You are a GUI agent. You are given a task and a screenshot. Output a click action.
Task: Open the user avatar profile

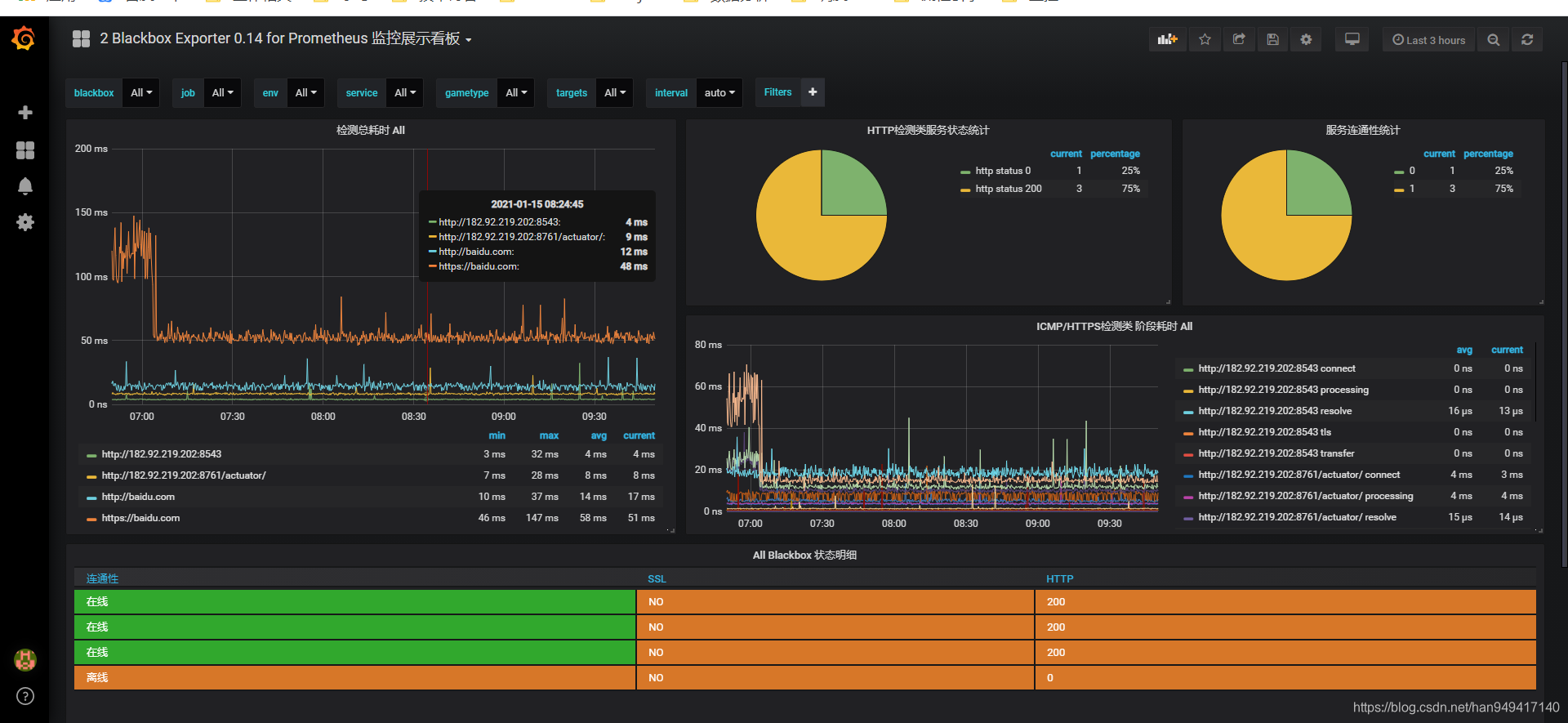pyautogui.click(x=25, y=659)
